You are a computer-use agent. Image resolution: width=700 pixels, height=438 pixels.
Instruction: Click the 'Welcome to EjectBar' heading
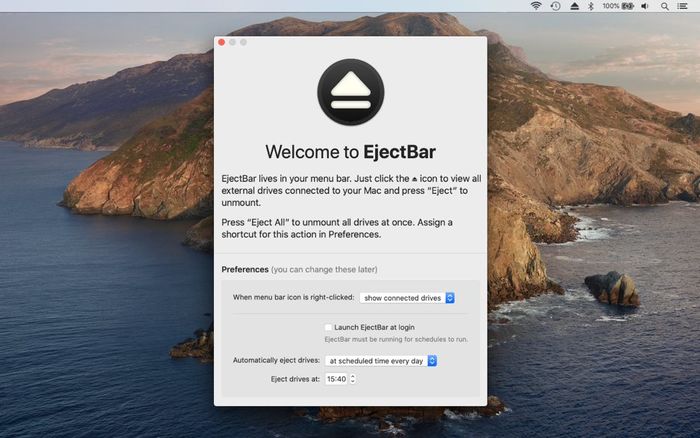click(350, 152)
